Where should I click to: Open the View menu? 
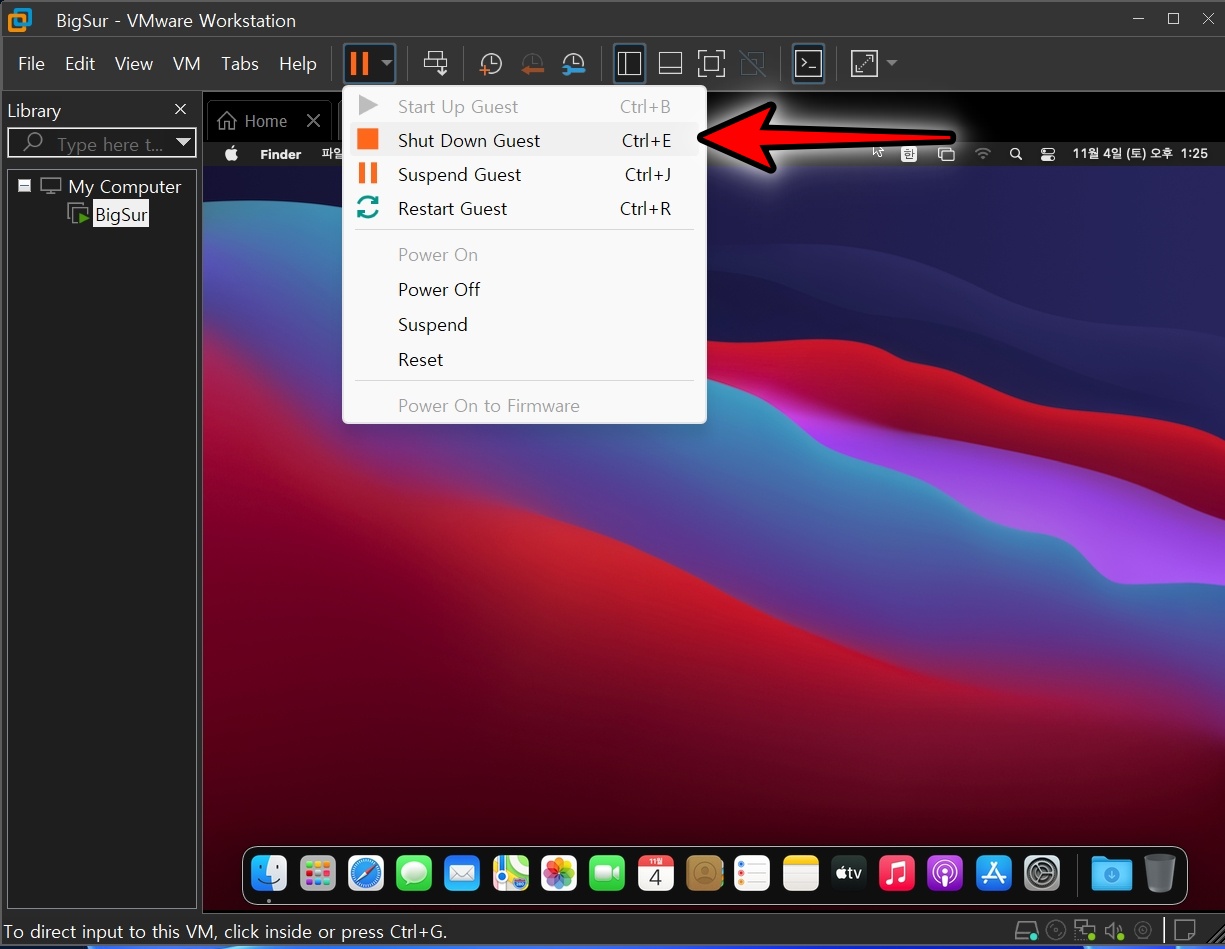(134, 64)
